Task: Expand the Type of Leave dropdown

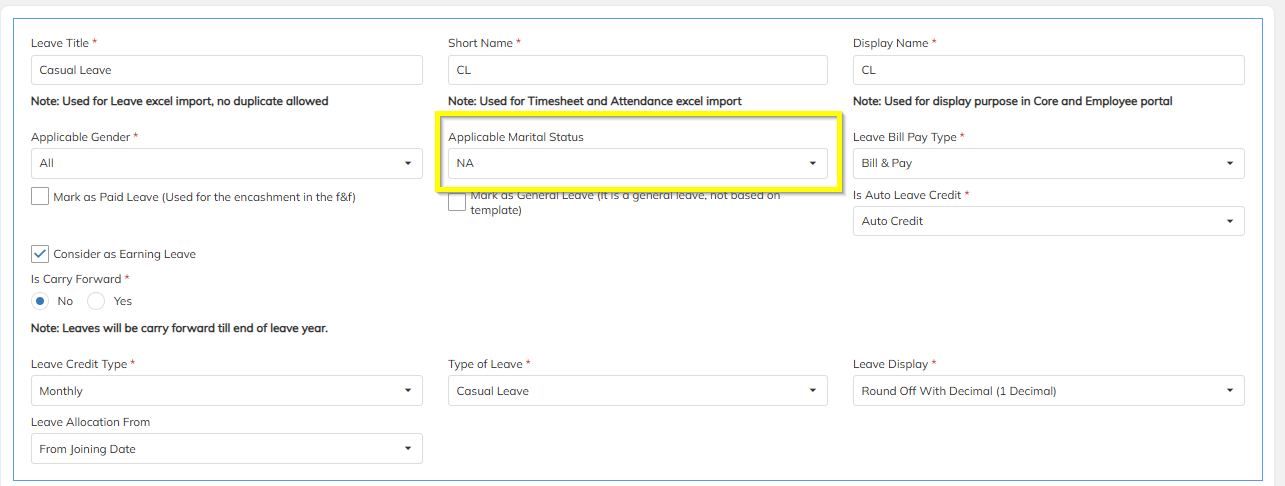Action: pyautogui.click(x=637, y=391)
